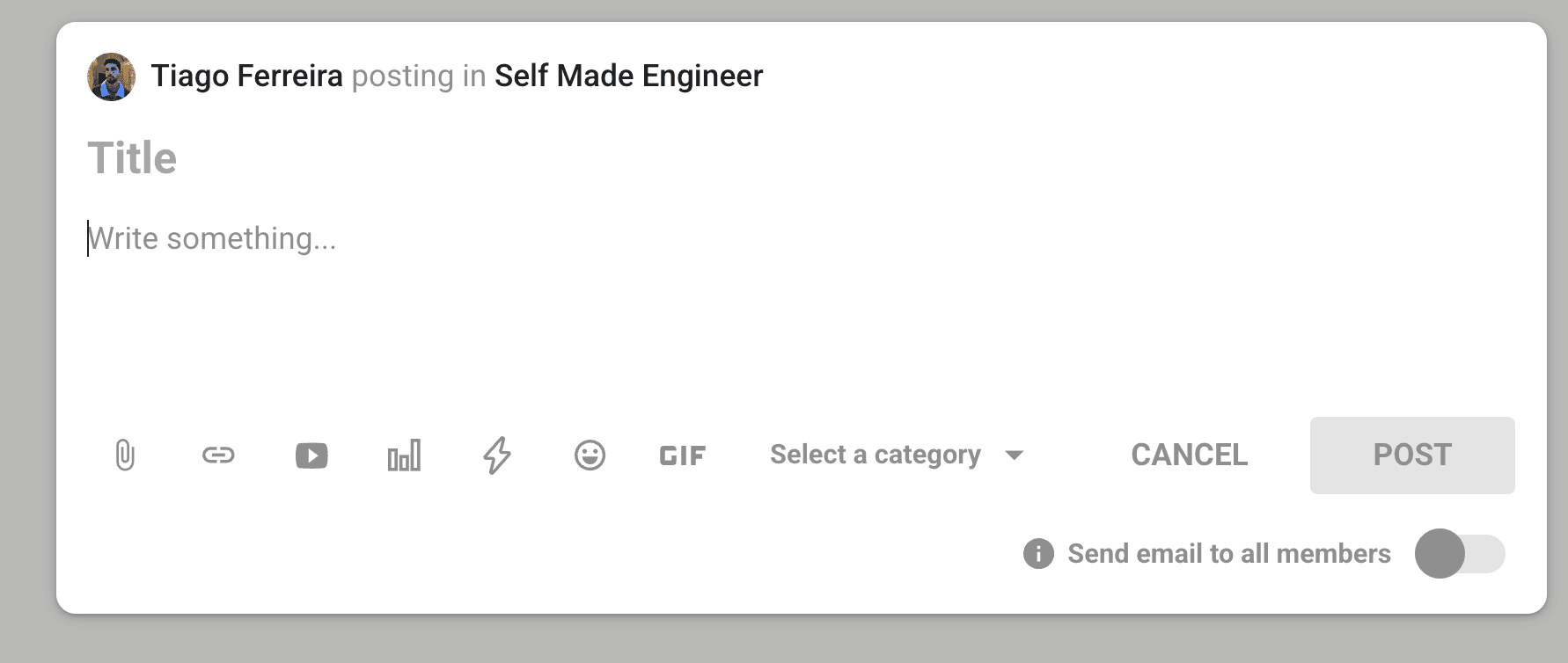
Task: Click Tiago Ferreira's profile avatar
Action: point(111,76)
